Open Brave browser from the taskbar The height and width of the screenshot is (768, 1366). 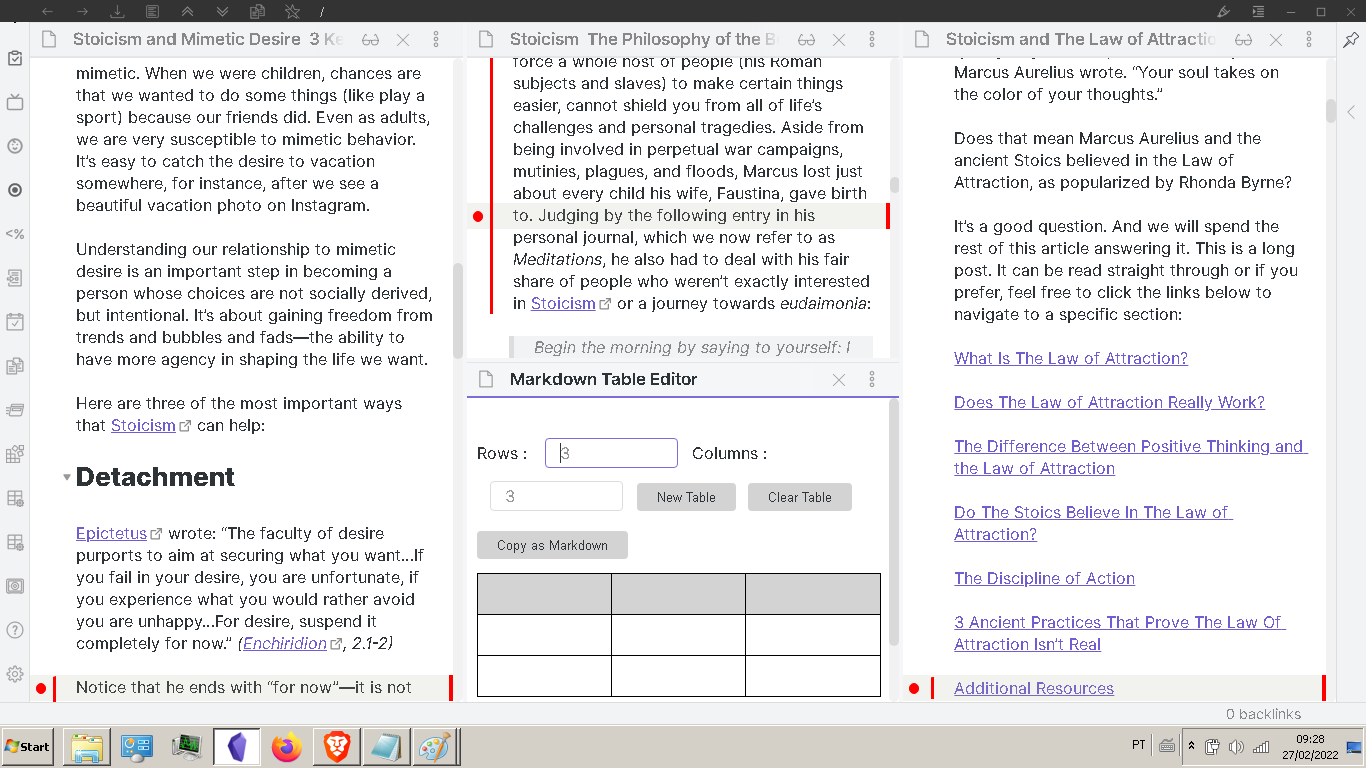tap(337, 747)
